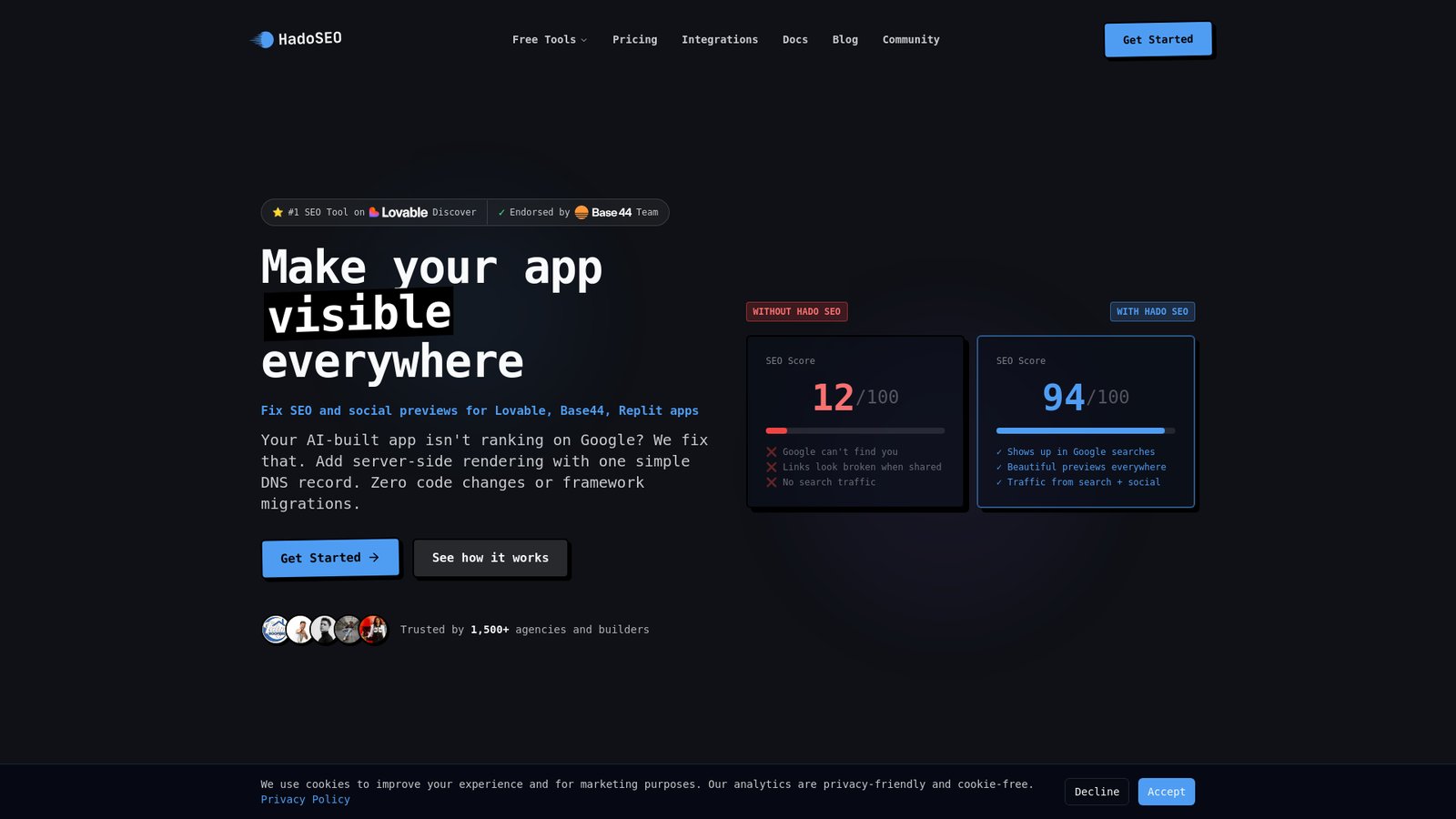Accept cookies in the banner
The image size is (1456, 819).
click(1167, 792)
